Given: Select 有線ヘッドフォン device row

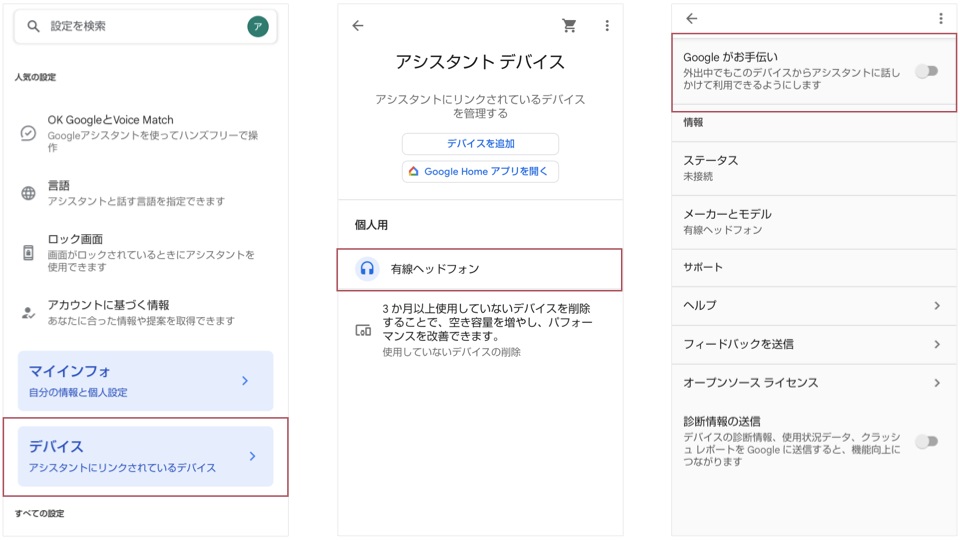Looking at the screenshot, I should click(x=479, y=269).
